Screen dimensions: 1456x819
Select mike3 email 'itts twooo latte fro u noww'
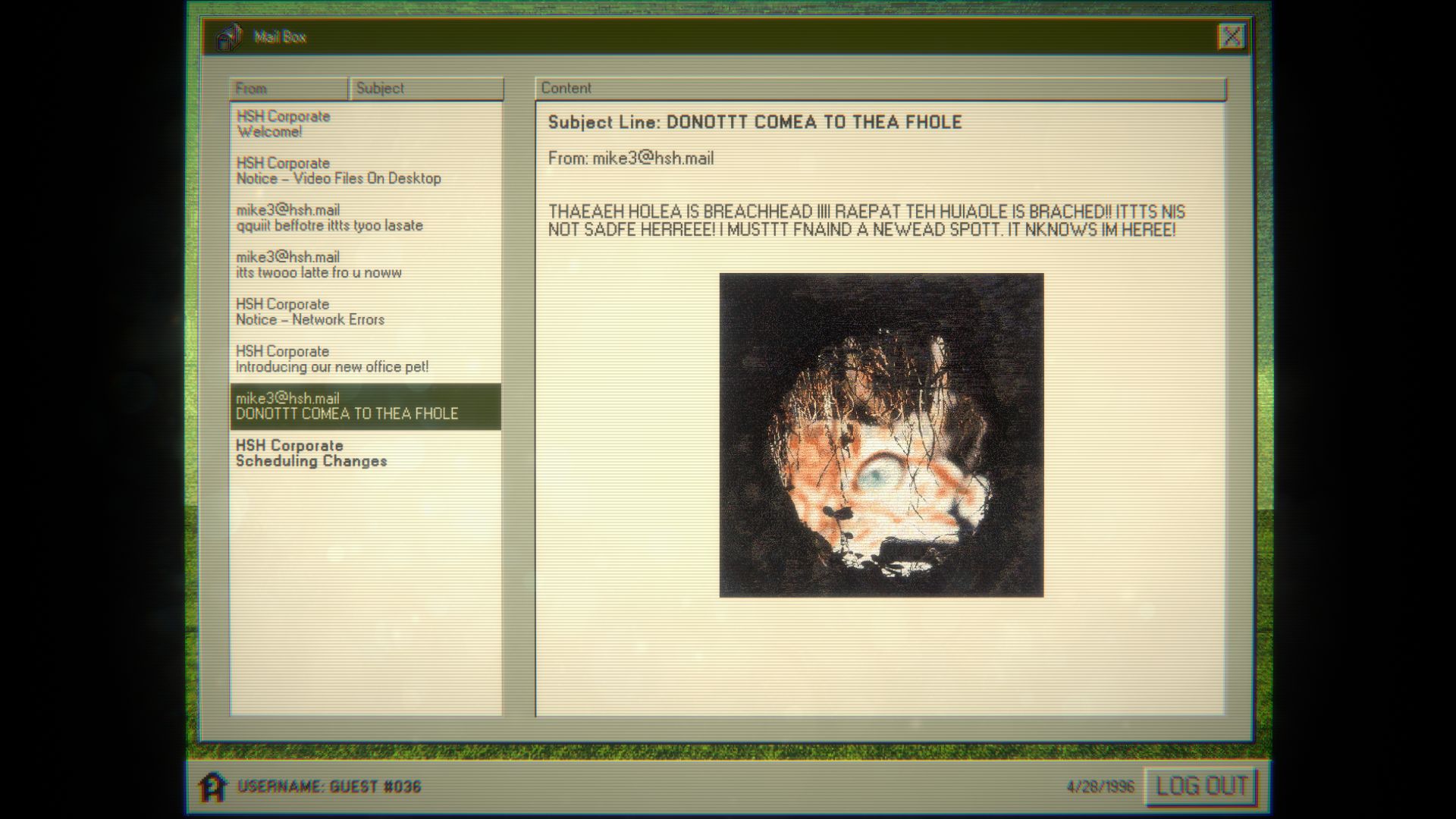pos(366,265)
